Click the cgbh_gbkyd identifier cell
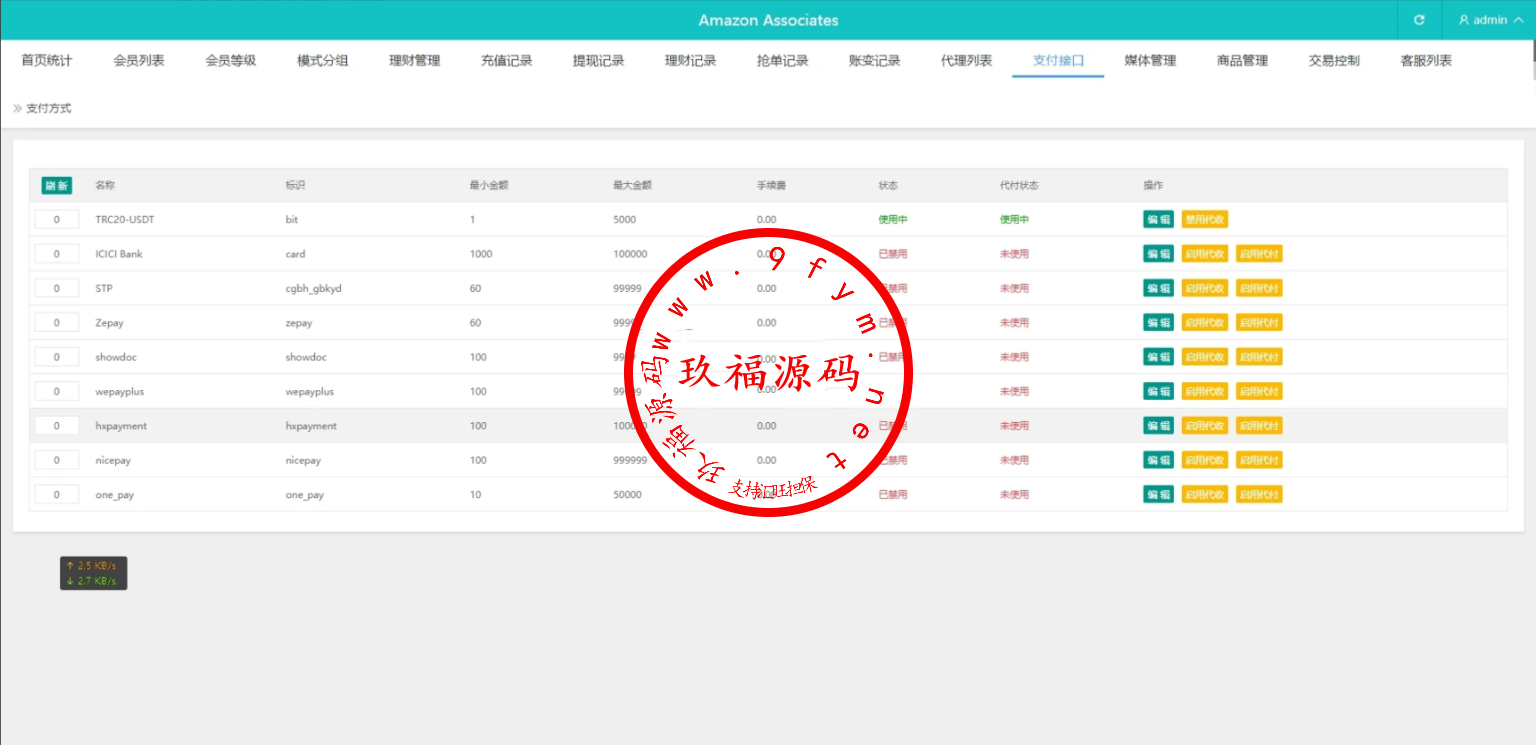The width and height of the screenshot is (1536, 745). [313, 288]
